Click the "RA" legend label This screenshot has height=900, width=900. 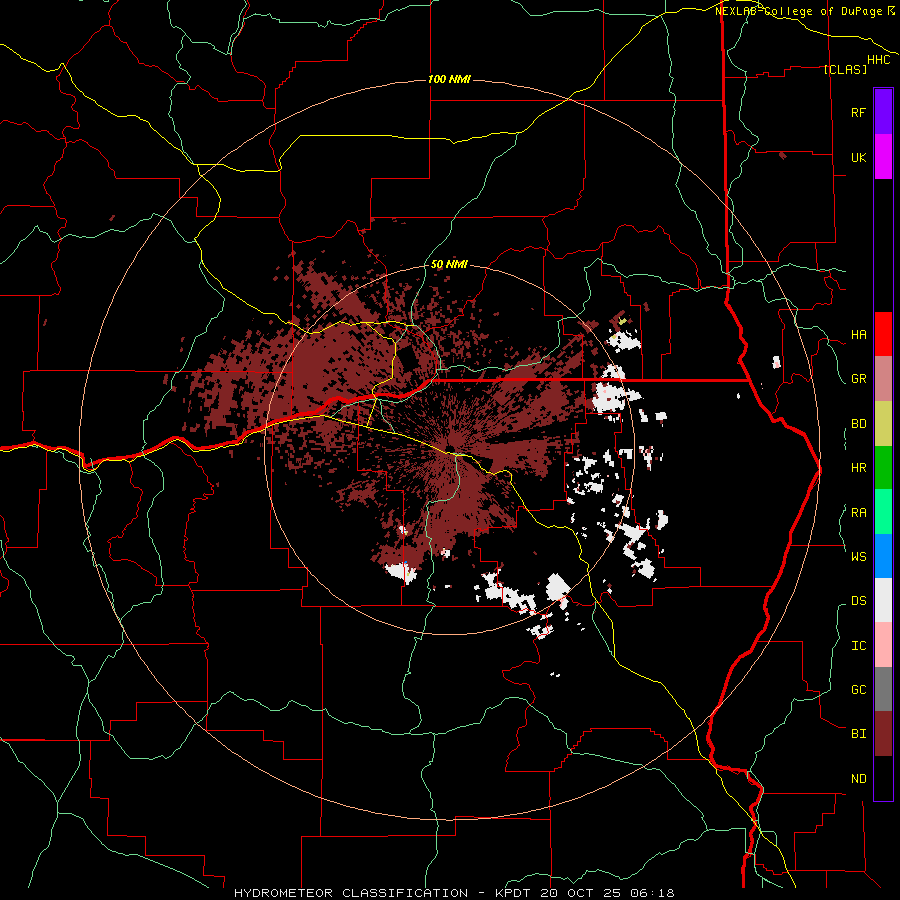(x=858, y=513)
